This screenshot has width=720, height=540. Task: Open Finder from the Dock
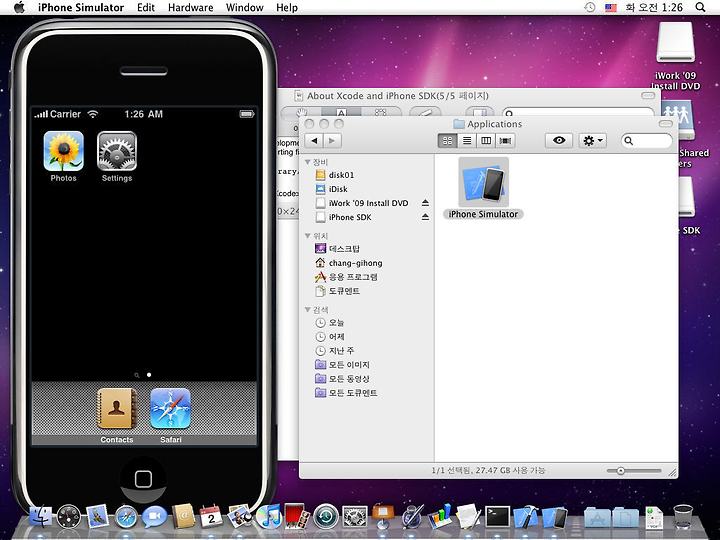pyautogui.click(x=41, y=516)
